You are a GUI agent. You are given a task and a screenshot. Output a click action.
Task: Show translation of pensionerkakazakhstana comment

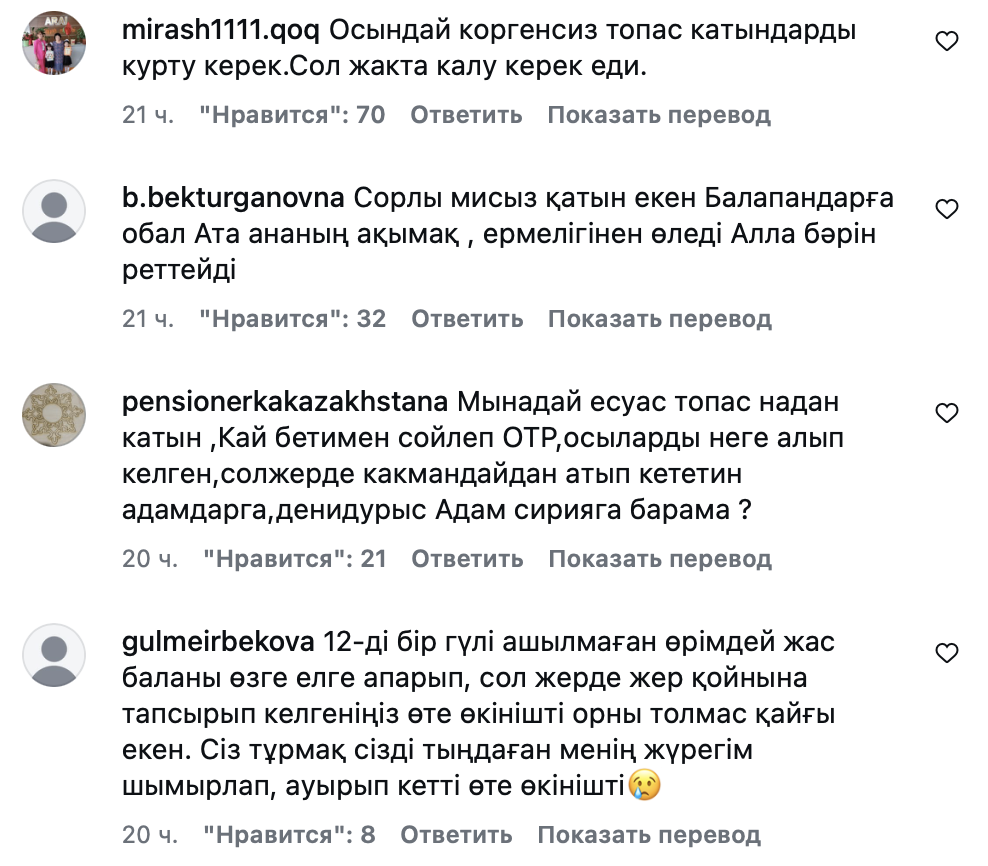pyautogui.click(x=660, y=559)
